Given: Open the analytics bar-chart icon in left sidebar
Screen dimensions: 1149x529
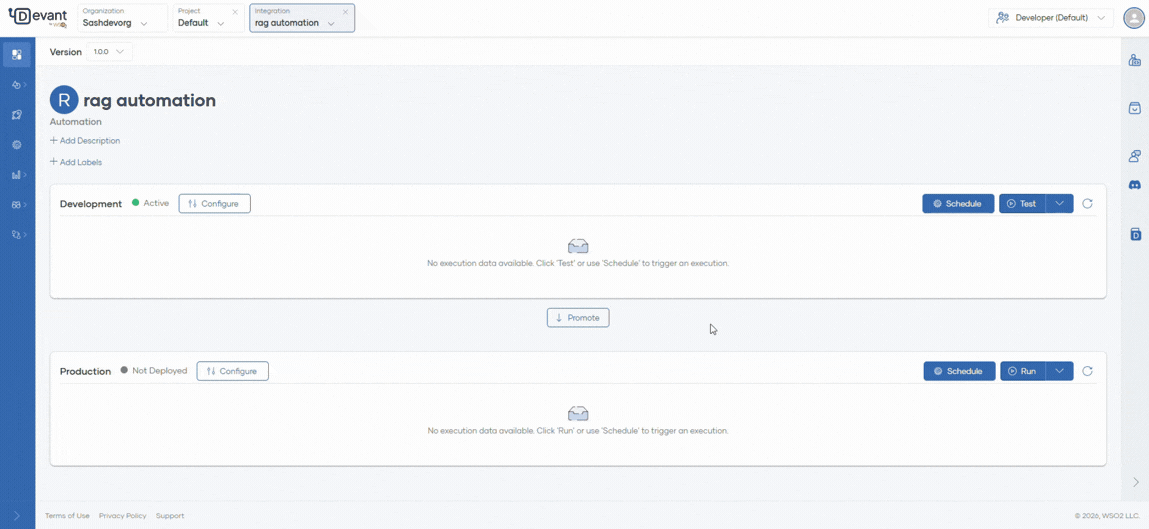Looking at the screenshot, I should pos(17,175).
